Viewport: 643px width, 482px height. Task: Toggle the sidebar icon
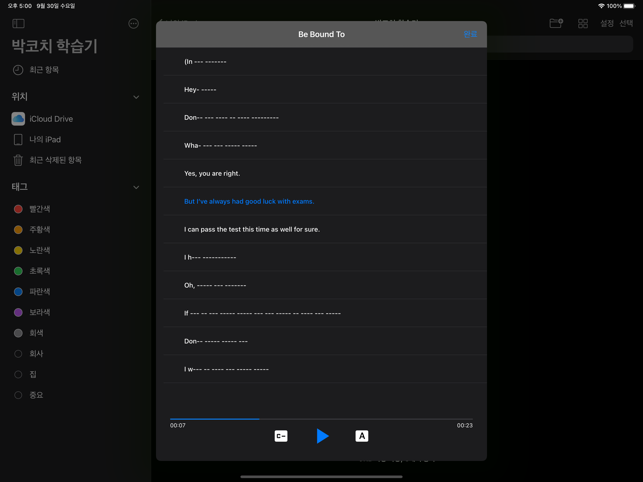pyautogui.click(x=18, y=23)
